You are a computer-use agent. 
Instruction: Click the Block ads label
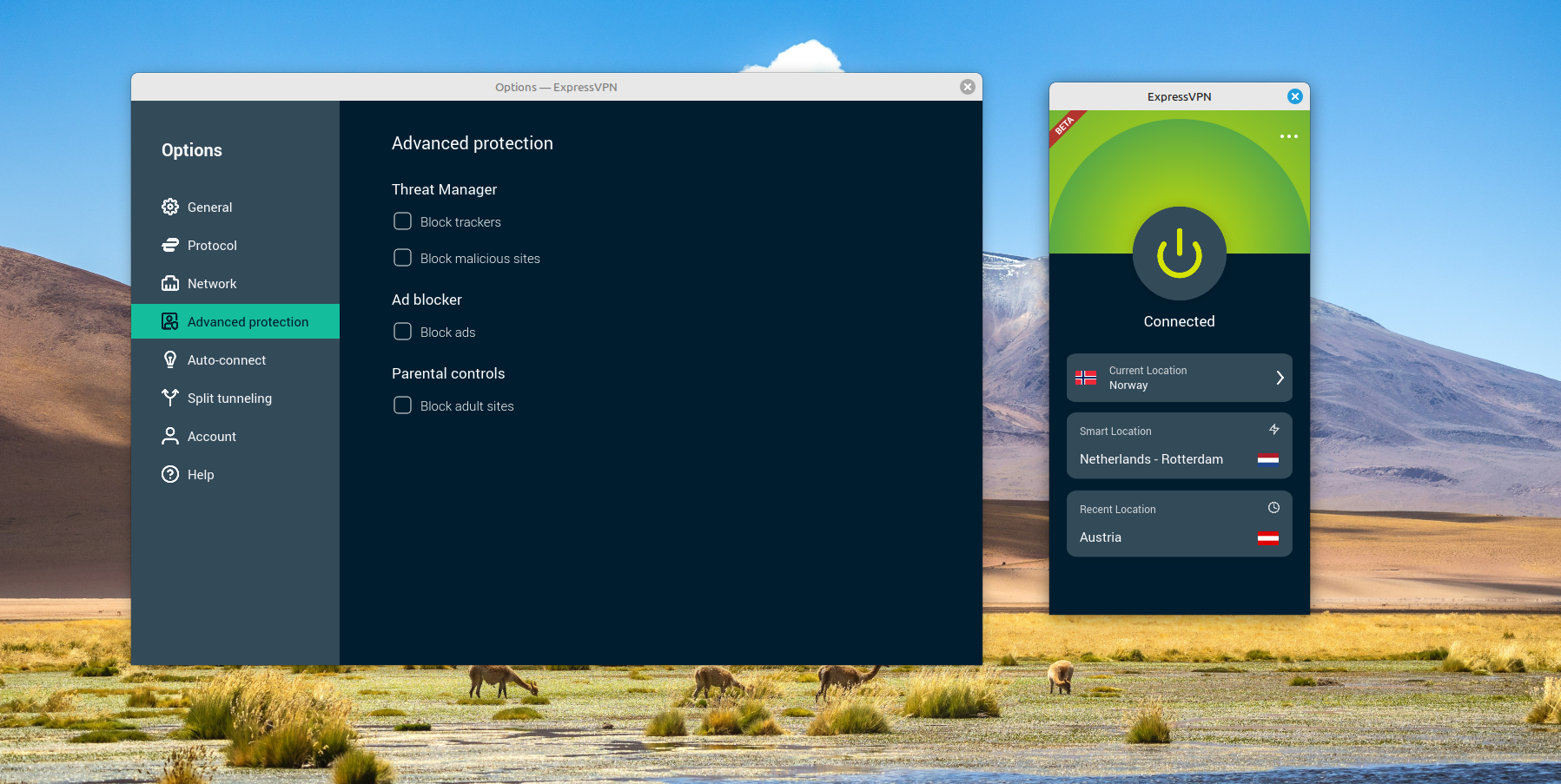coord(448,333)
